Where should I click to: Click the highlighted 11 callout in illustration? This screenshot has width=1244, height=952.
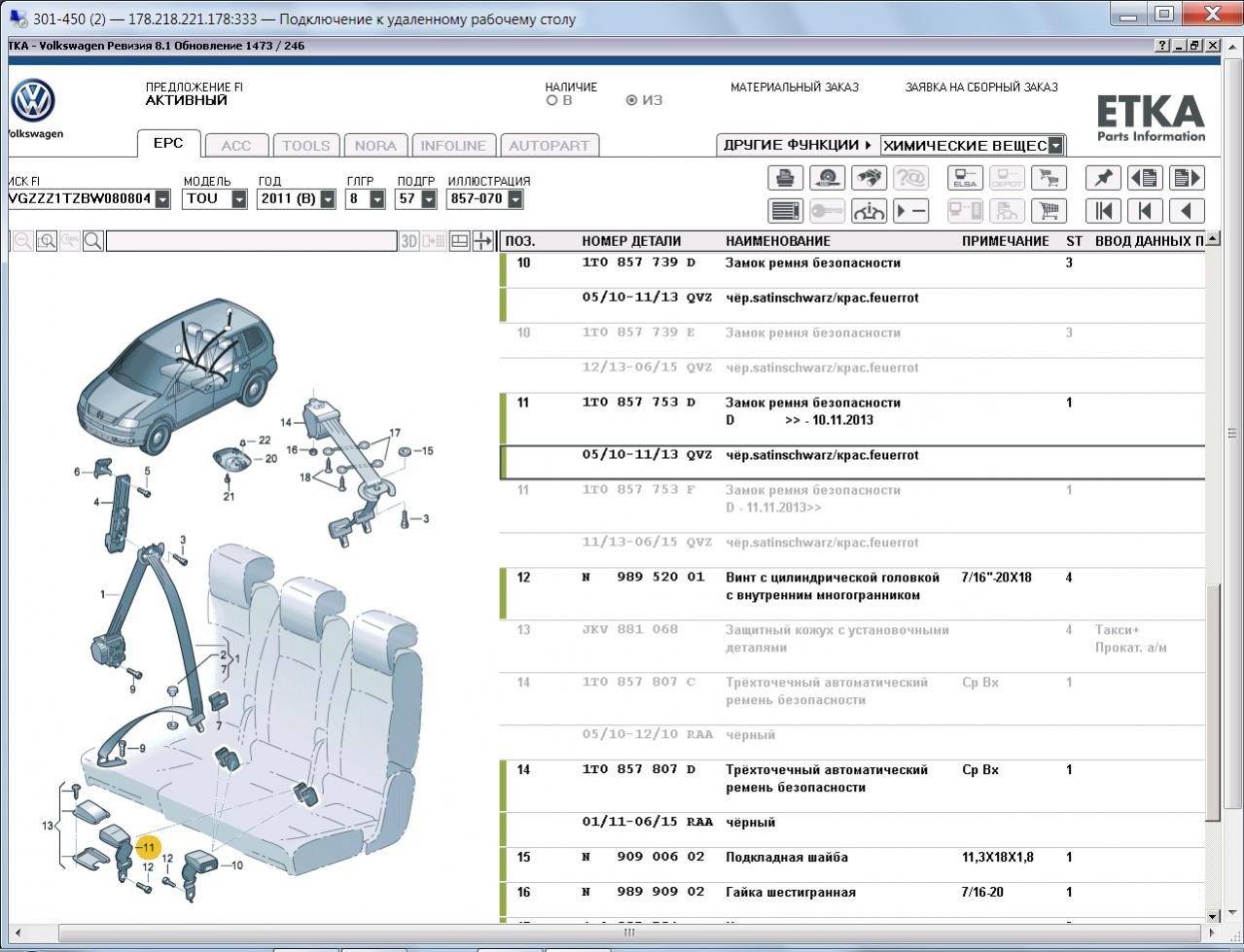[149, 848]
